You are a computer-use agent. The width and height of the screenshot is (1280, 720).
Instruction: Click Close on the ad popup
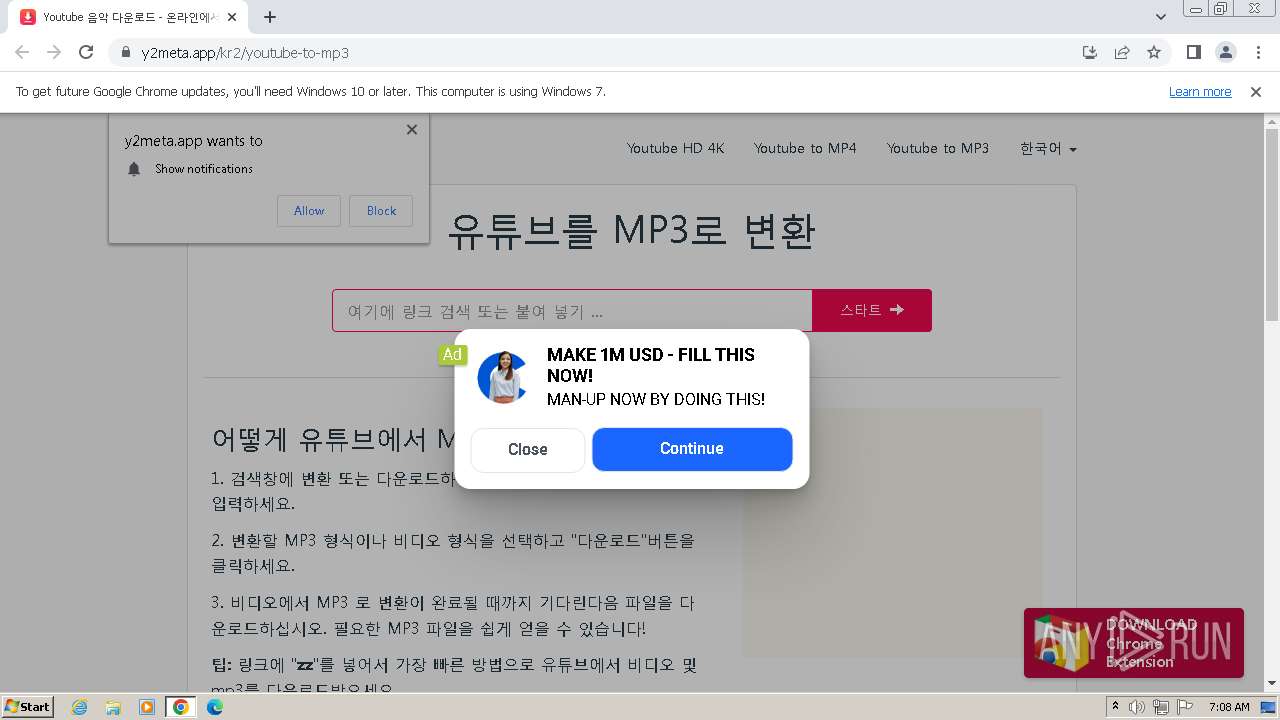(x=527, y=450)
